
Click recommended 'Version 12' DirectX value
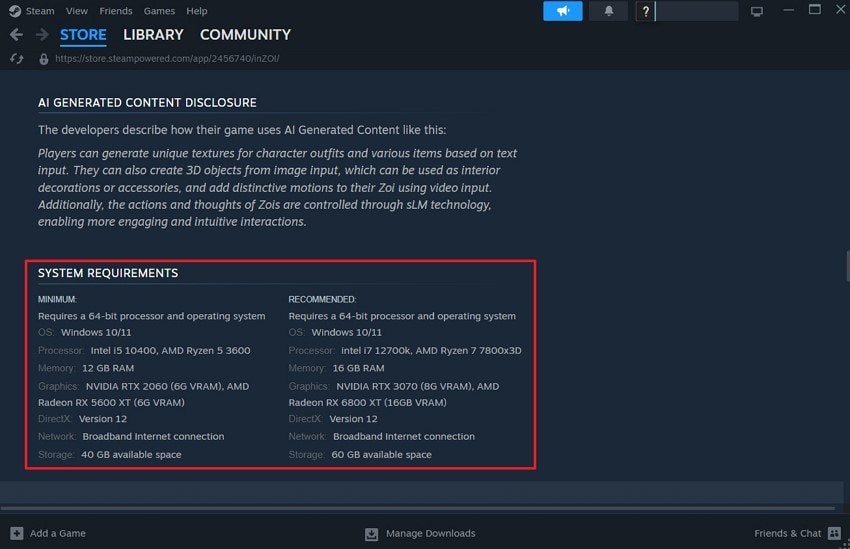353,419
